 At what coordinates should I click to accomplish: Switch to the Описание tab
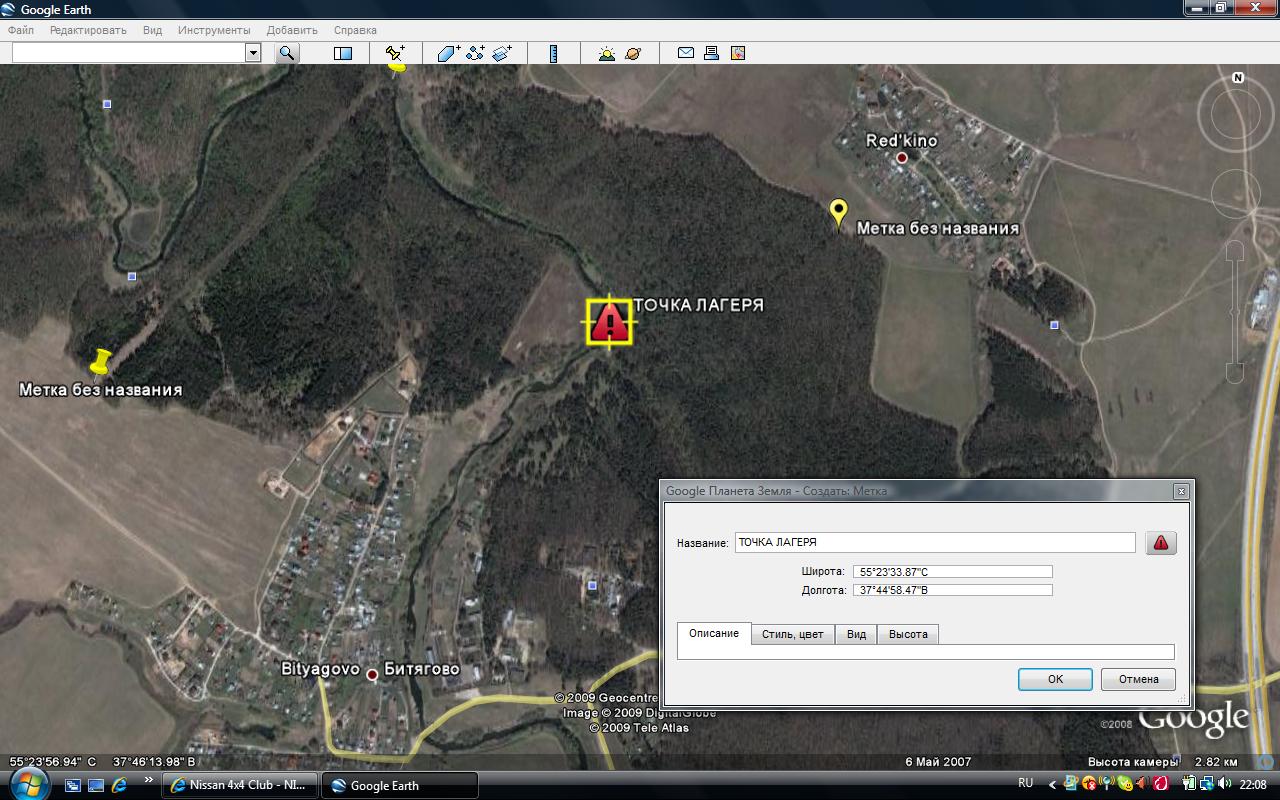tap(714, 633)
